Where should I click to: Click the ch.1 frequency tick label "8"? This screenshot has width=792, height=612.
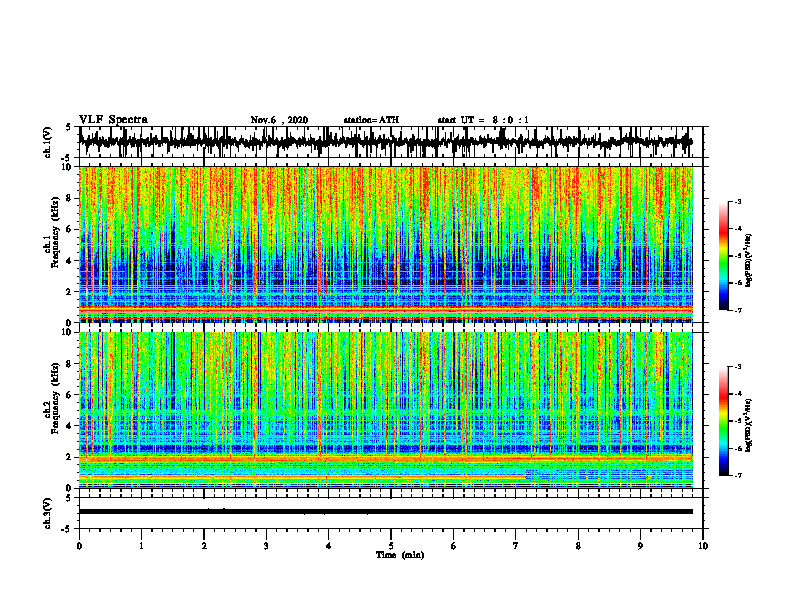(x=69, y=198)
